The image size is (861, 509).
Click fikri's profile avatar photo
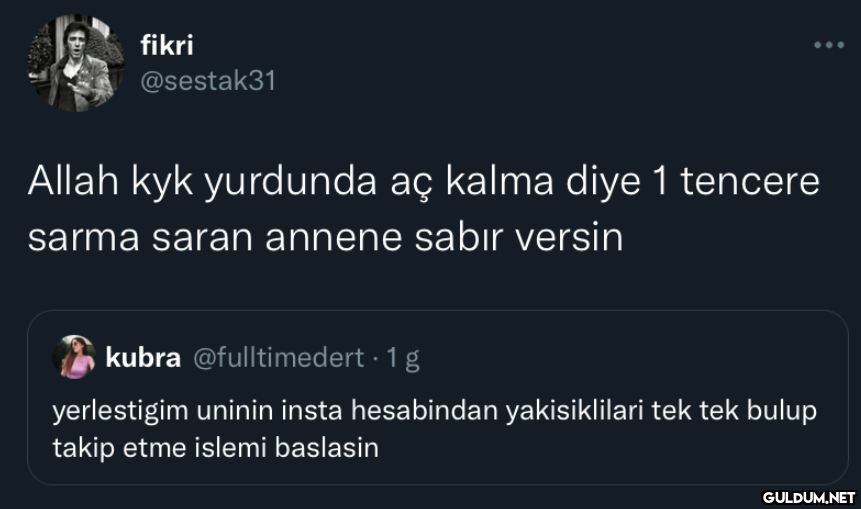click(x=69, y=64)
